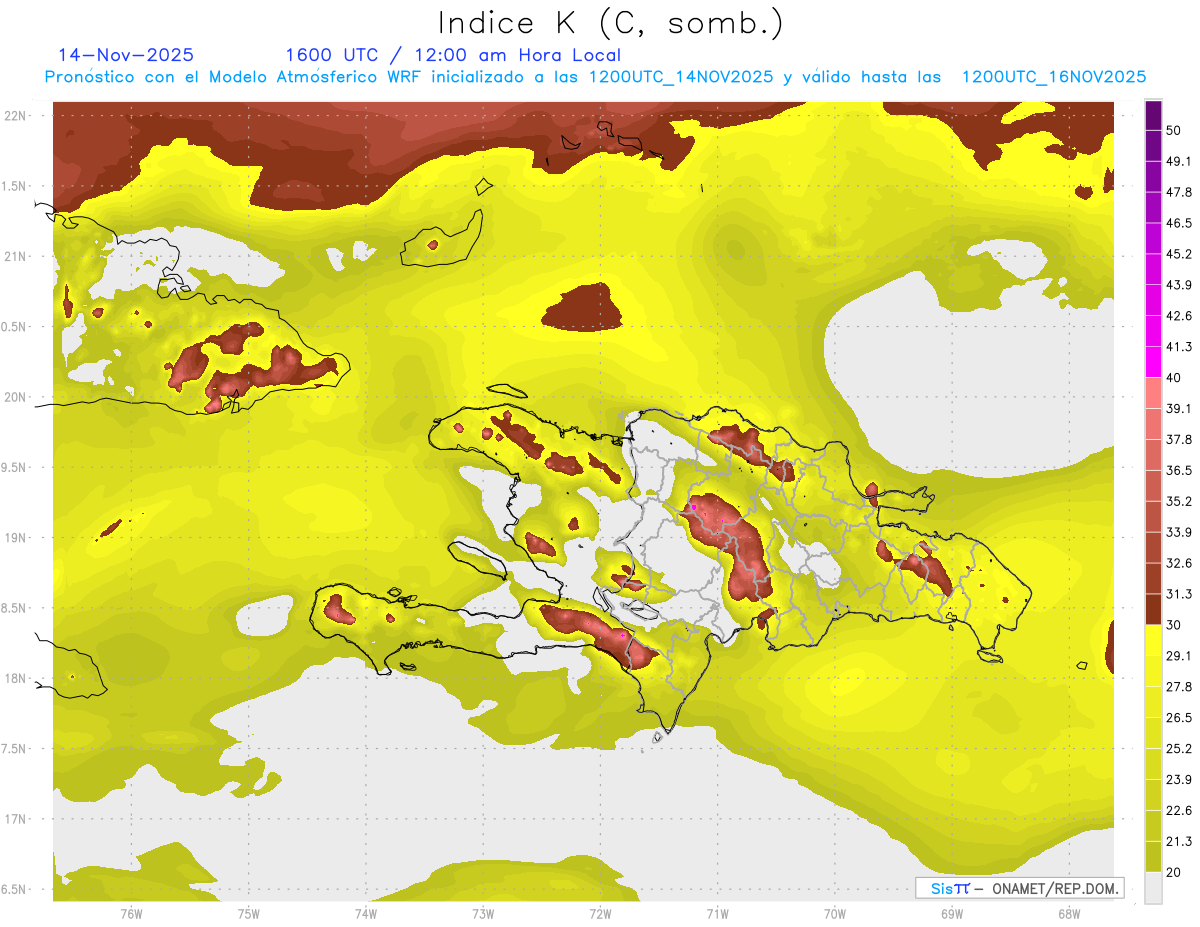This screenshot has width=1200, height=927.
Task: Click the "76W" longitude axis label
Action: pos(131,914)
